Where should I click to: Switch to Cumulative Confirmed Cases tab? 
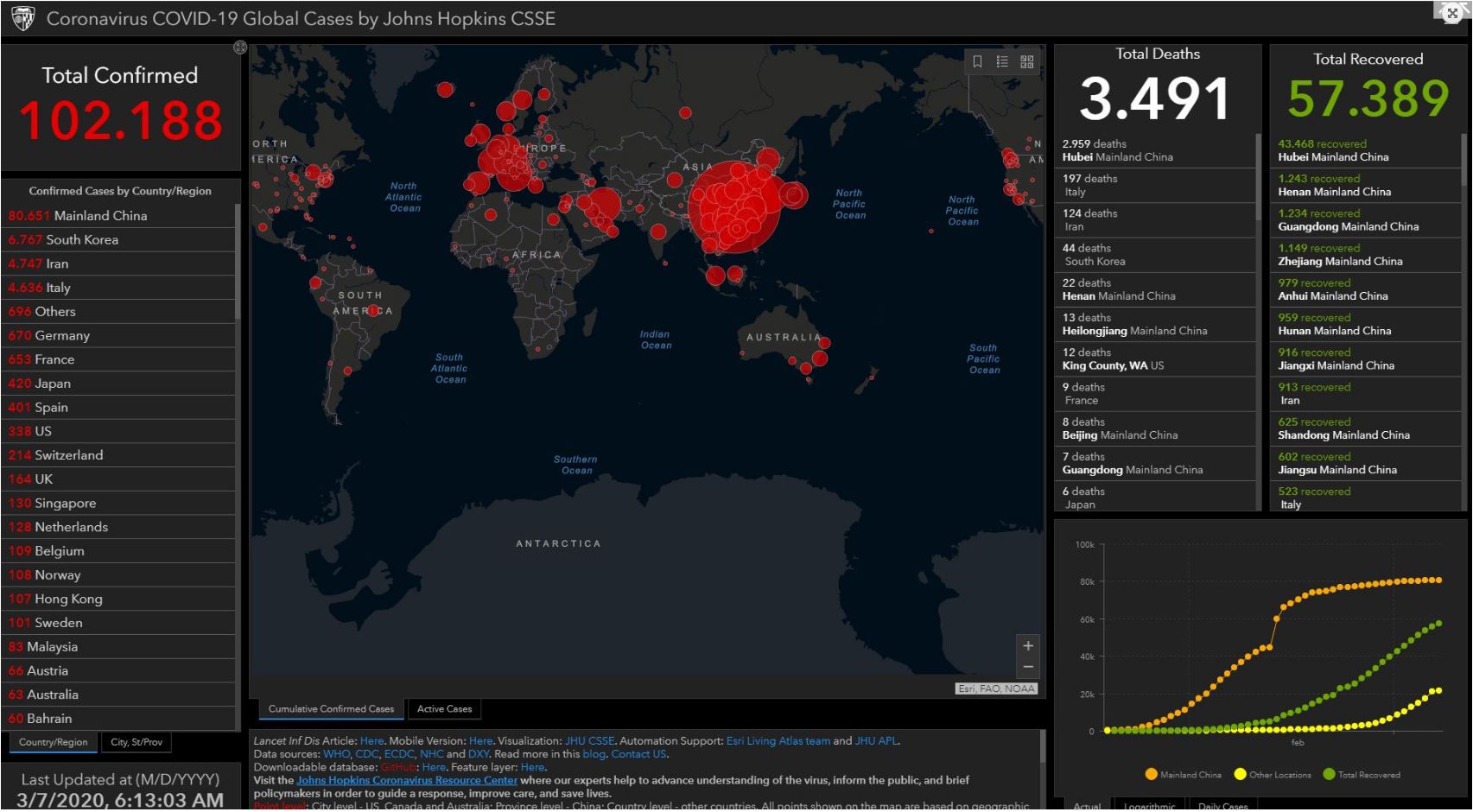pyautogui.click(x=331, y=709)
